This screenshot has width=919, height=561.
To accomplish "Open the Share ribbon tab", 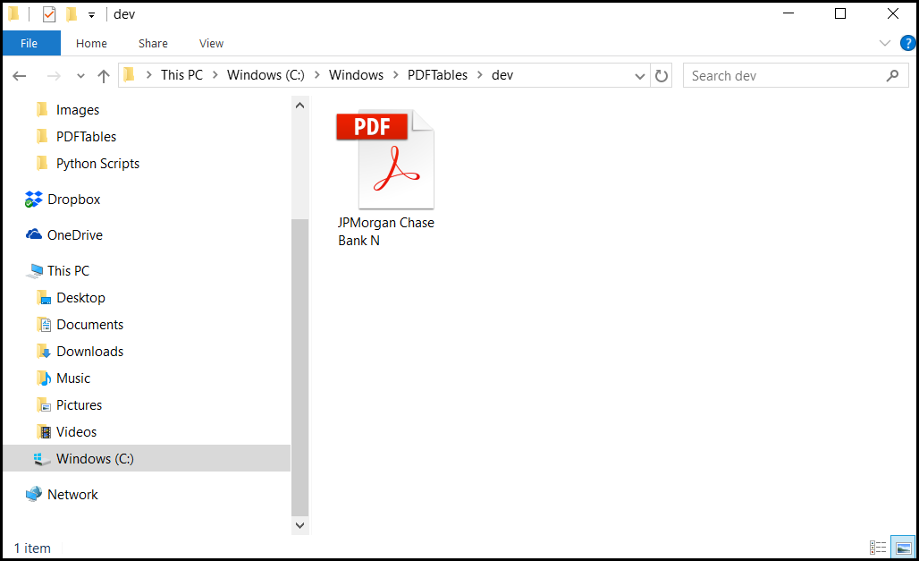I will pos(153,43).
